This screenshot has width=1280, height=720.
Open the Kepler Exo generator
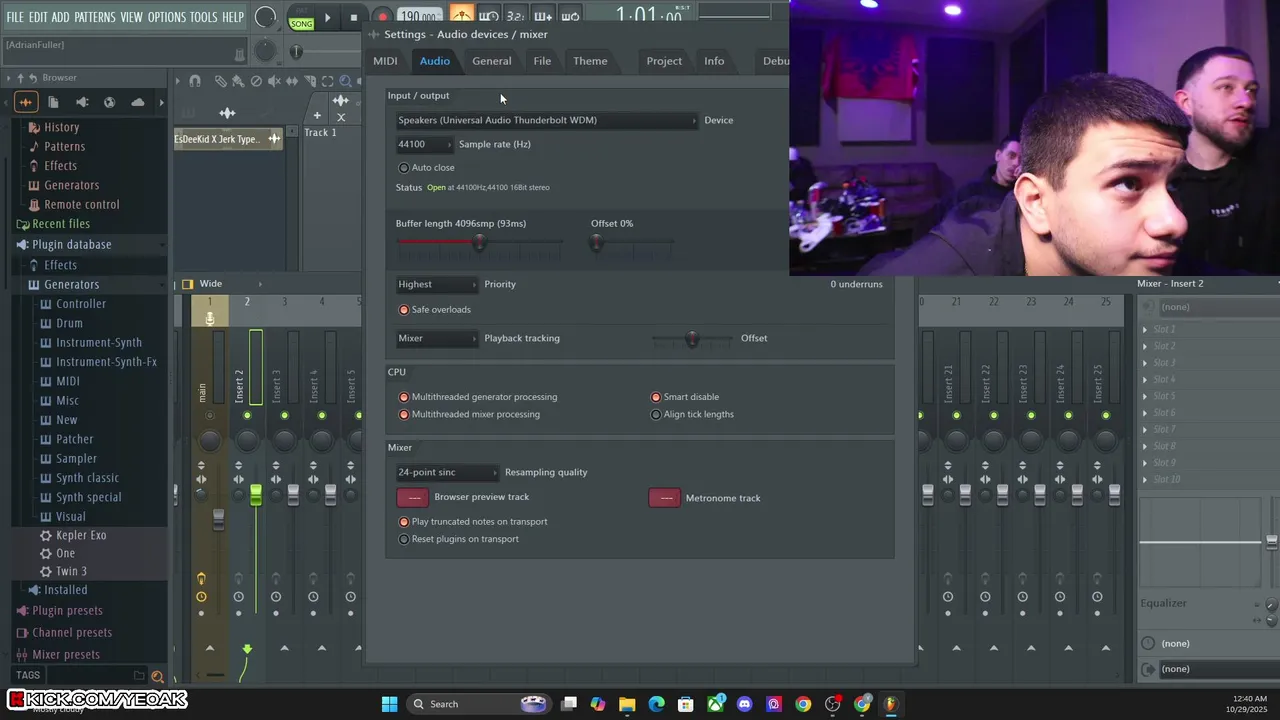point(81,535)
